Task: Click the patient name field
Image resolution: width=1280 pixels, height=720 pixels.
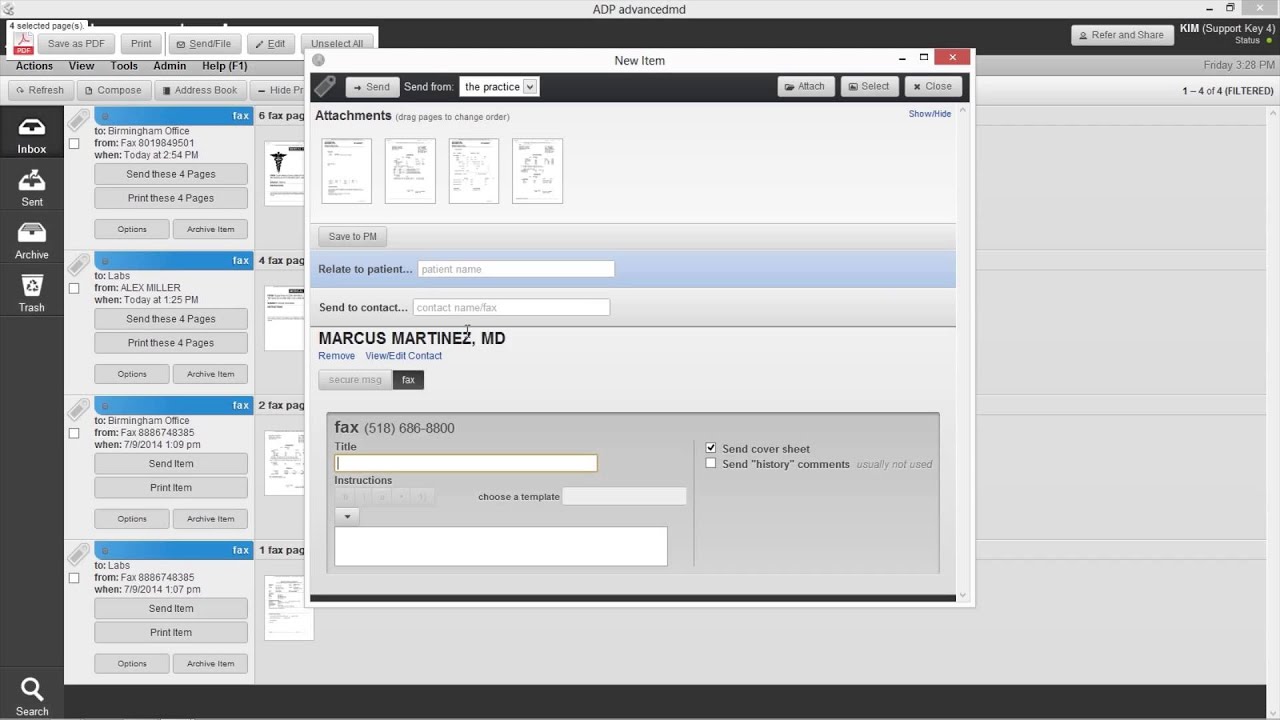Action: click(515, 269)
